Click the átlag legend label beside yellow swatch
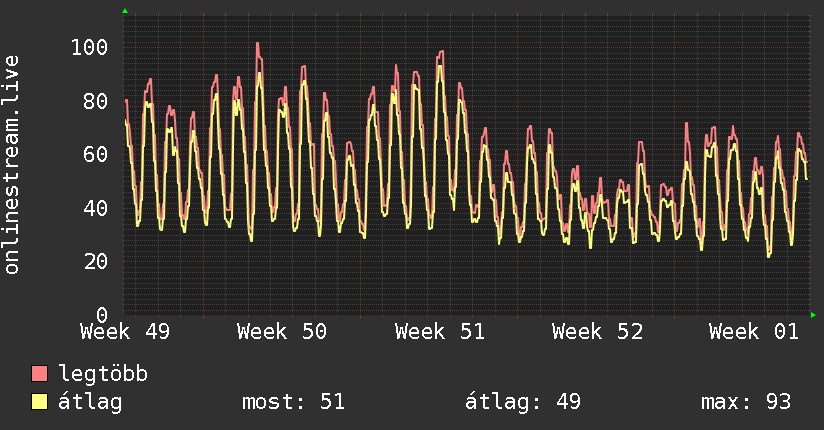 pos(90,402)
